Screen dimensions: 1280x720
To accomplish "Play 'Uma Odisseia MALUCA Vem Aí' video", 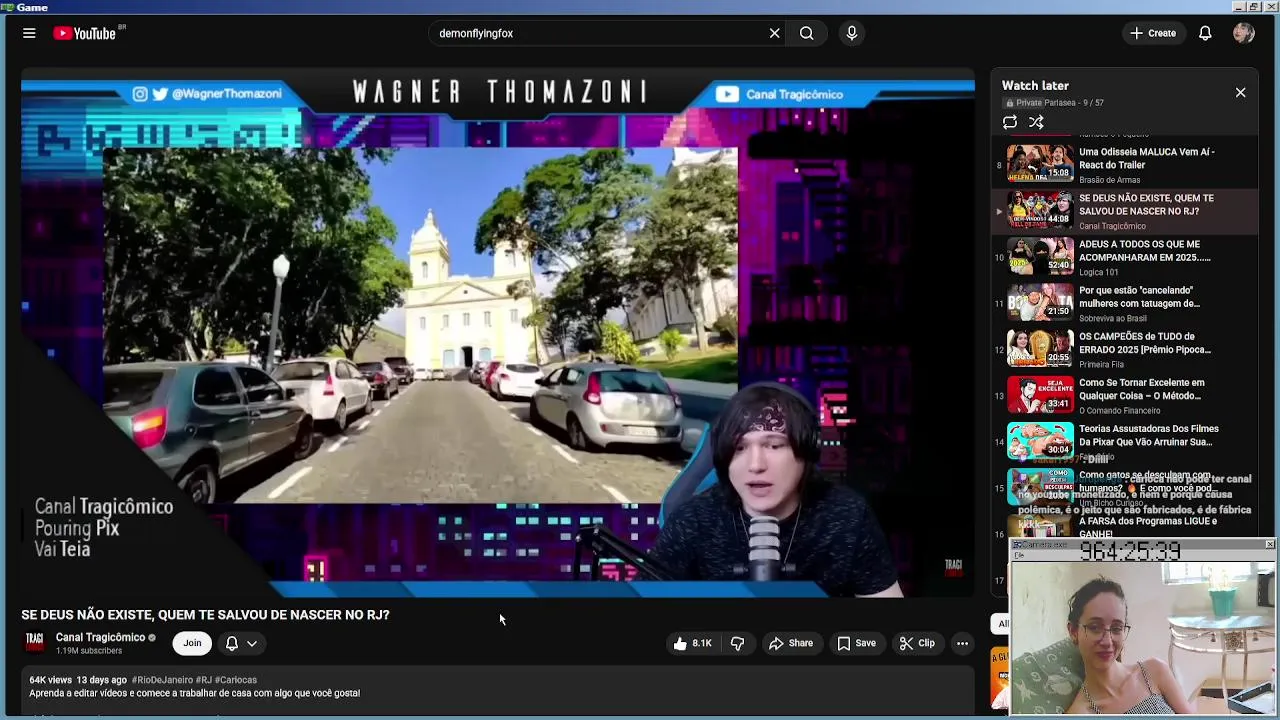I will (x=1146, y=158).
